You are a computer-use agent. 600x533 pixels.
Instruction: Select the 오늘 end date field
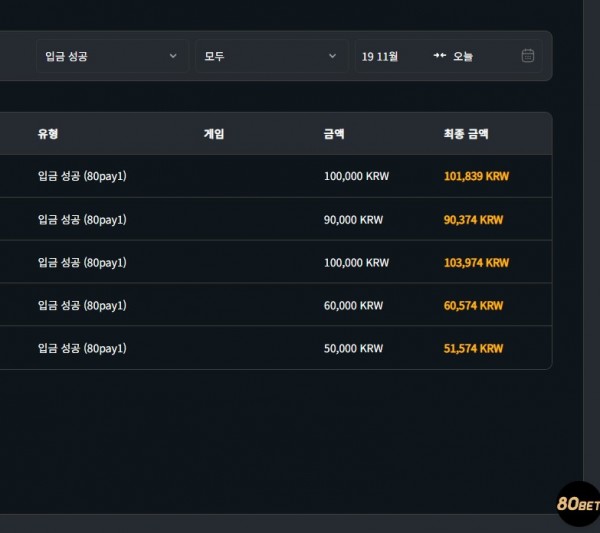point(463,57)
